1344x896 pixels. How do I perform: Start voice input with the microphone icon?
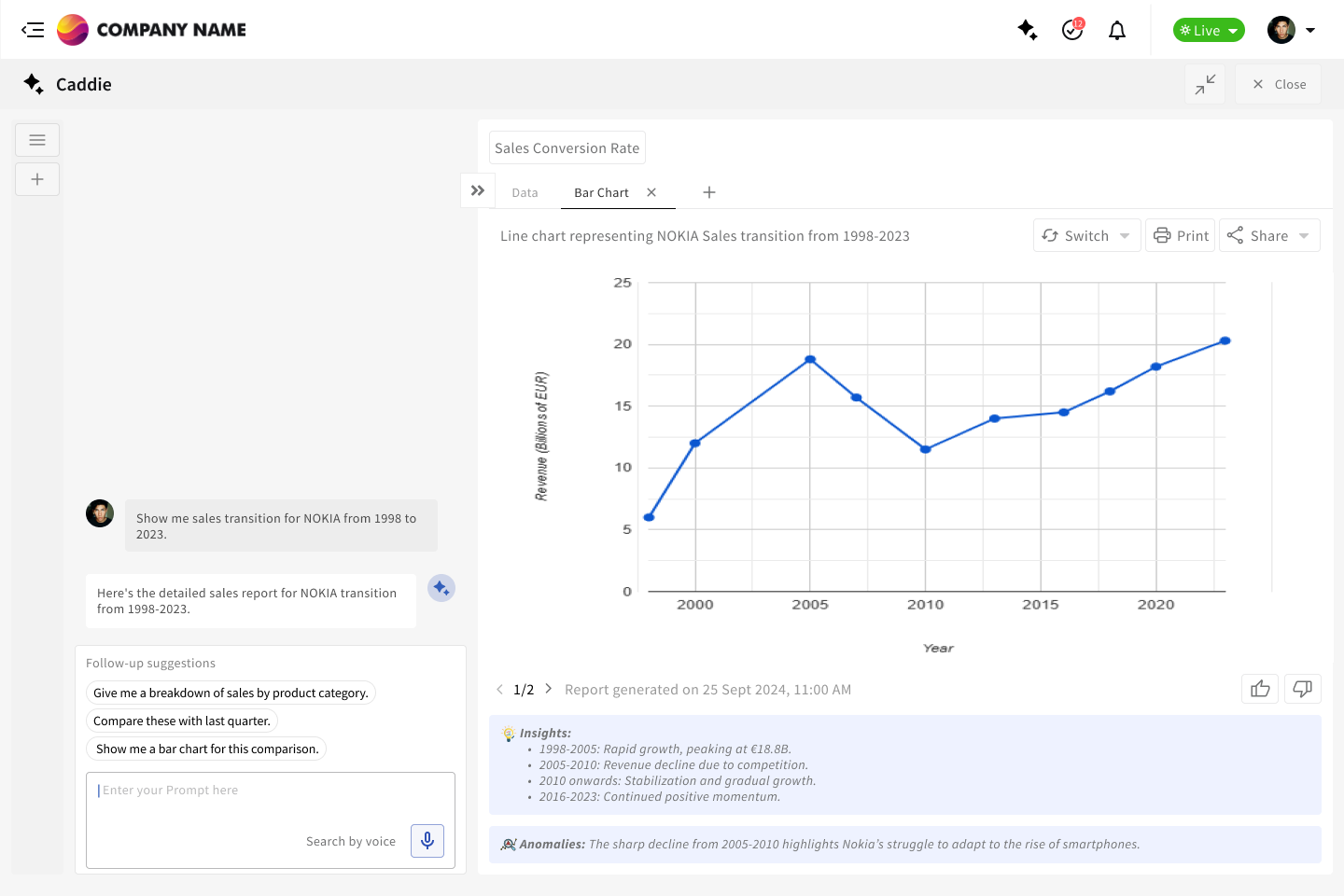click(427, 840)
